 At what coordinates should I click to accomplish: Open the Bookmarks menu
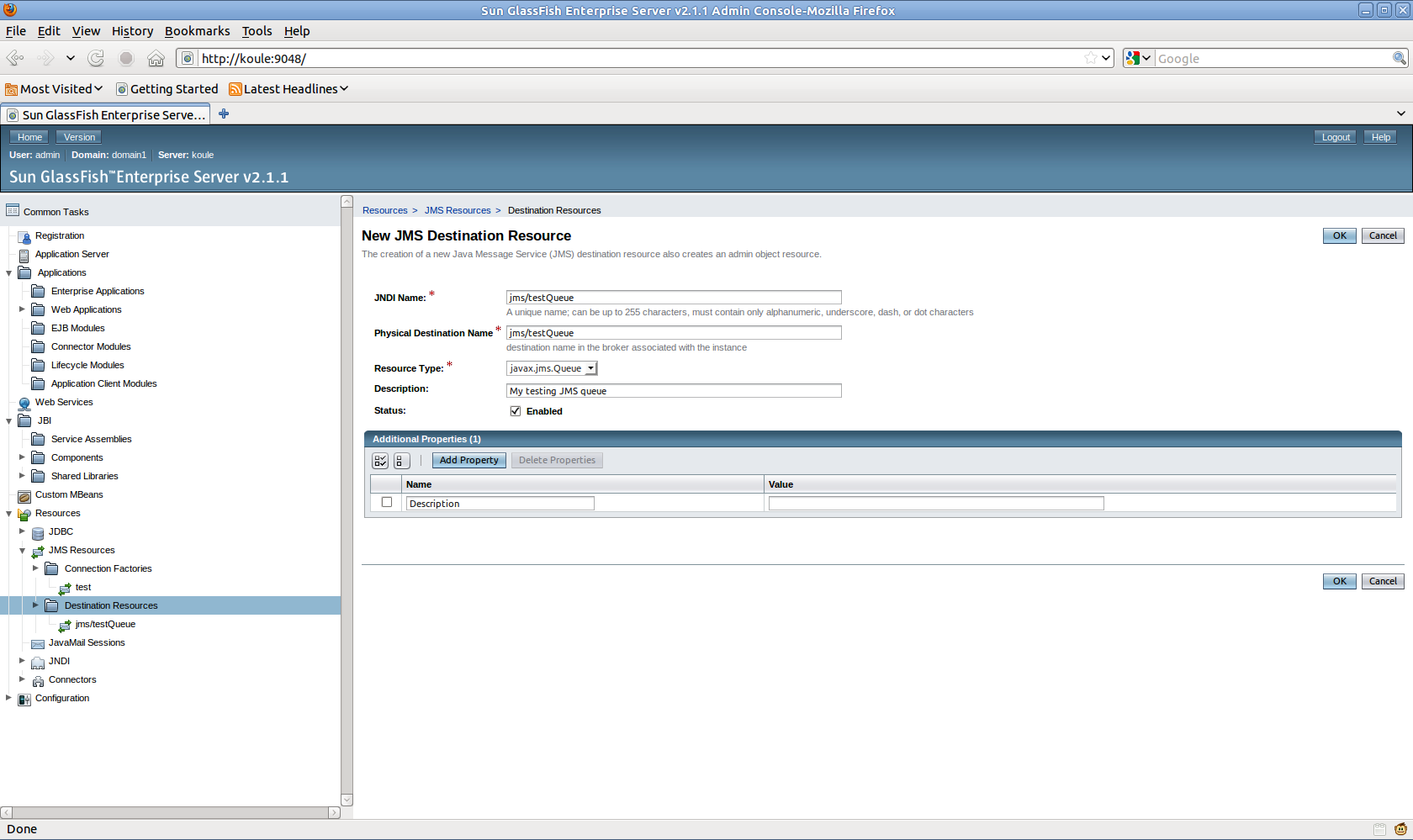point(197,31)
